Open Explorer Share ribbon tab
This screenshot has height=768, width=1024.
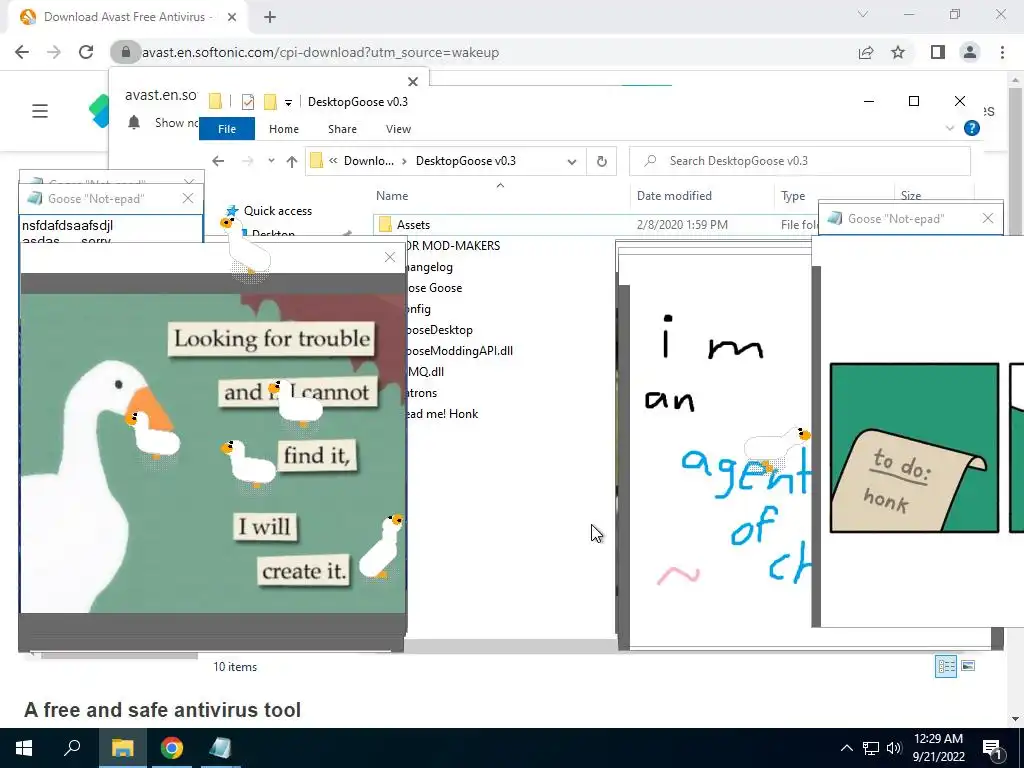click(x=342, y=129)
